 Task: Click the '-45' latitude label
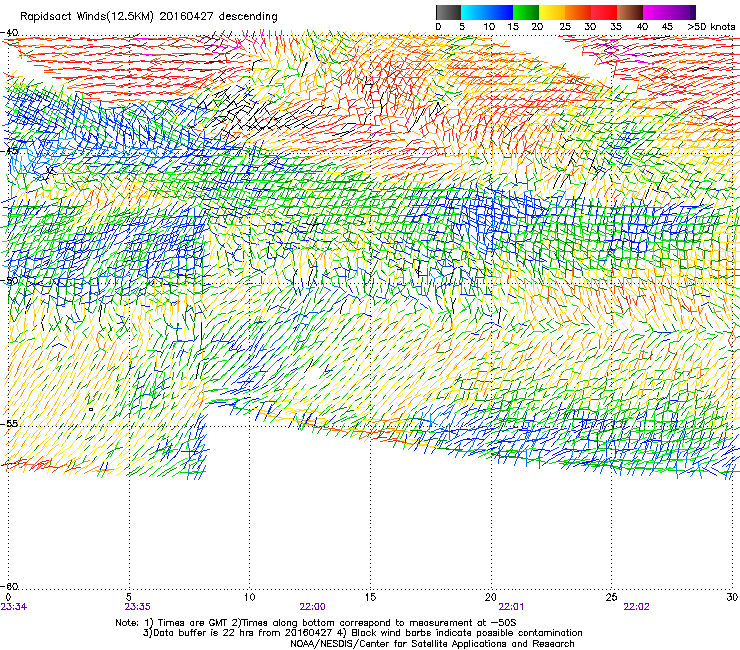[x=9, y=152]
